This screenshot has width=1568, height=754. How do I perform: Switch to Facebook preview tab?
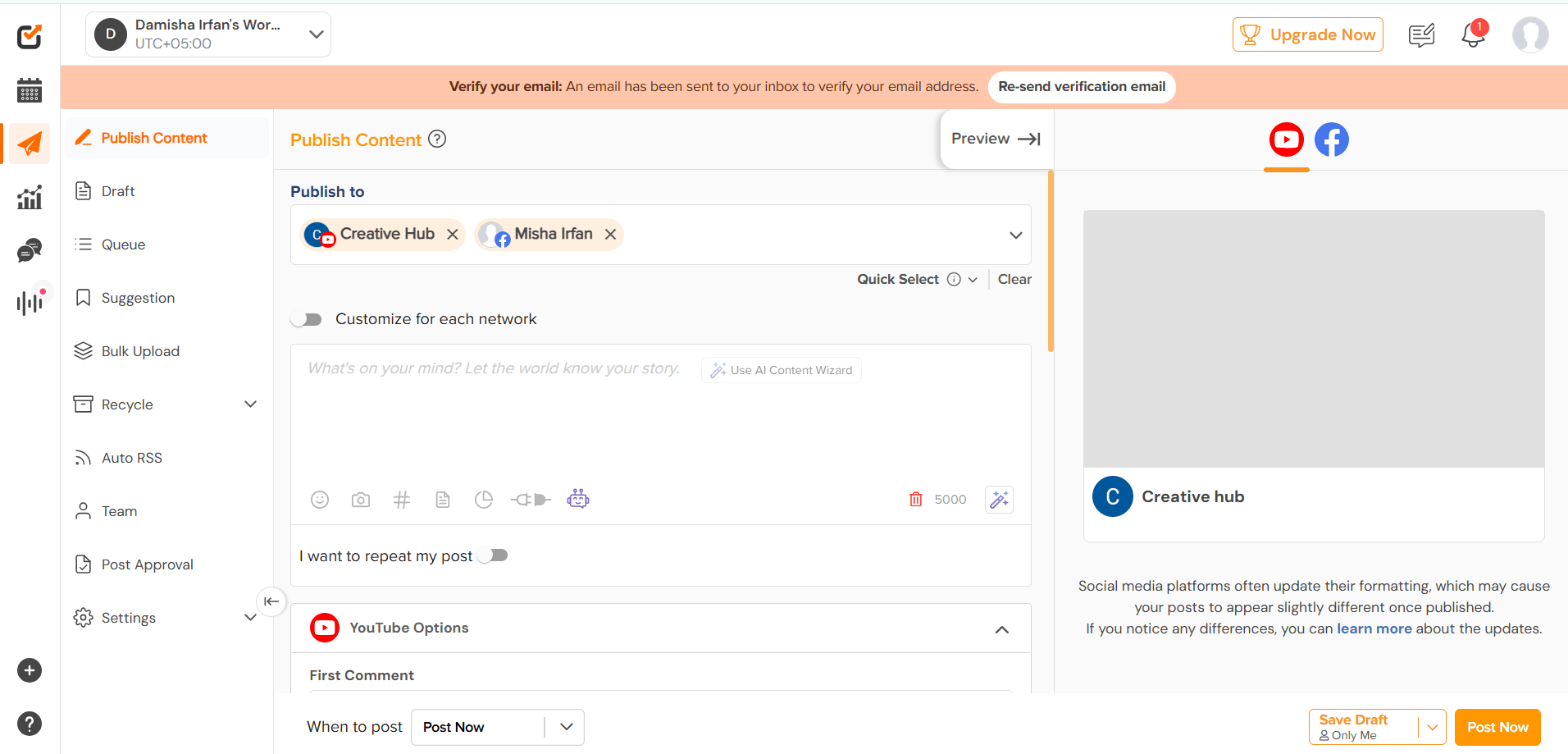[x=1332, y=139]
